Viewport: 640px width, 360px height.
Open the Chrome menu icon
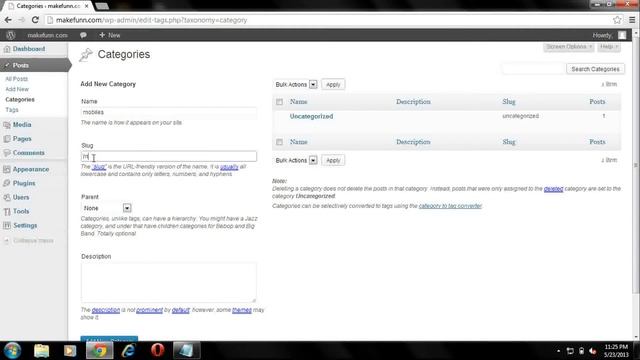[632, 20]
